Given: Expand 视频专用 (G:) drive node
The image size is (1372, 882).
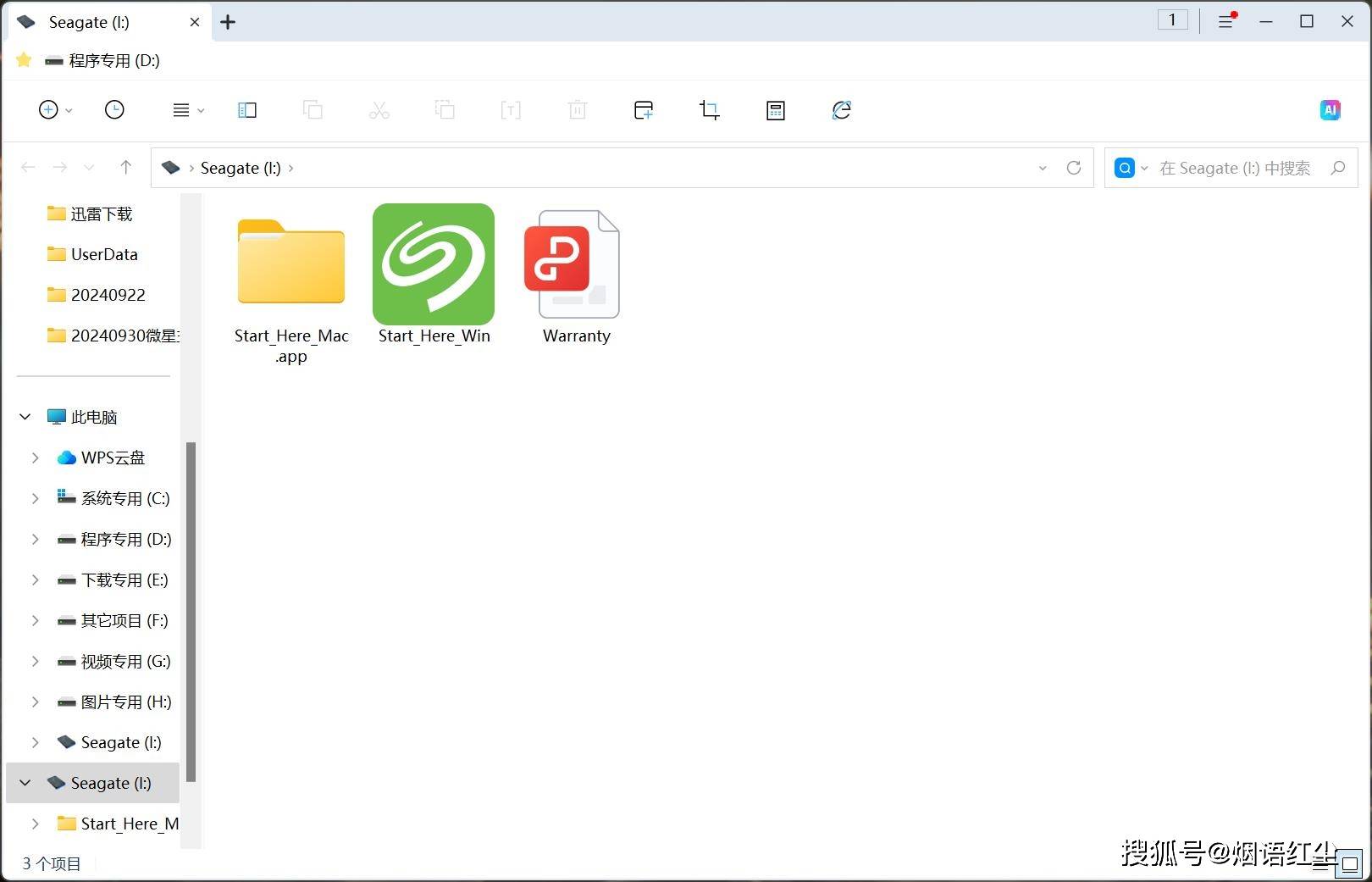Looking at the screenshot, I should (35, 661).
